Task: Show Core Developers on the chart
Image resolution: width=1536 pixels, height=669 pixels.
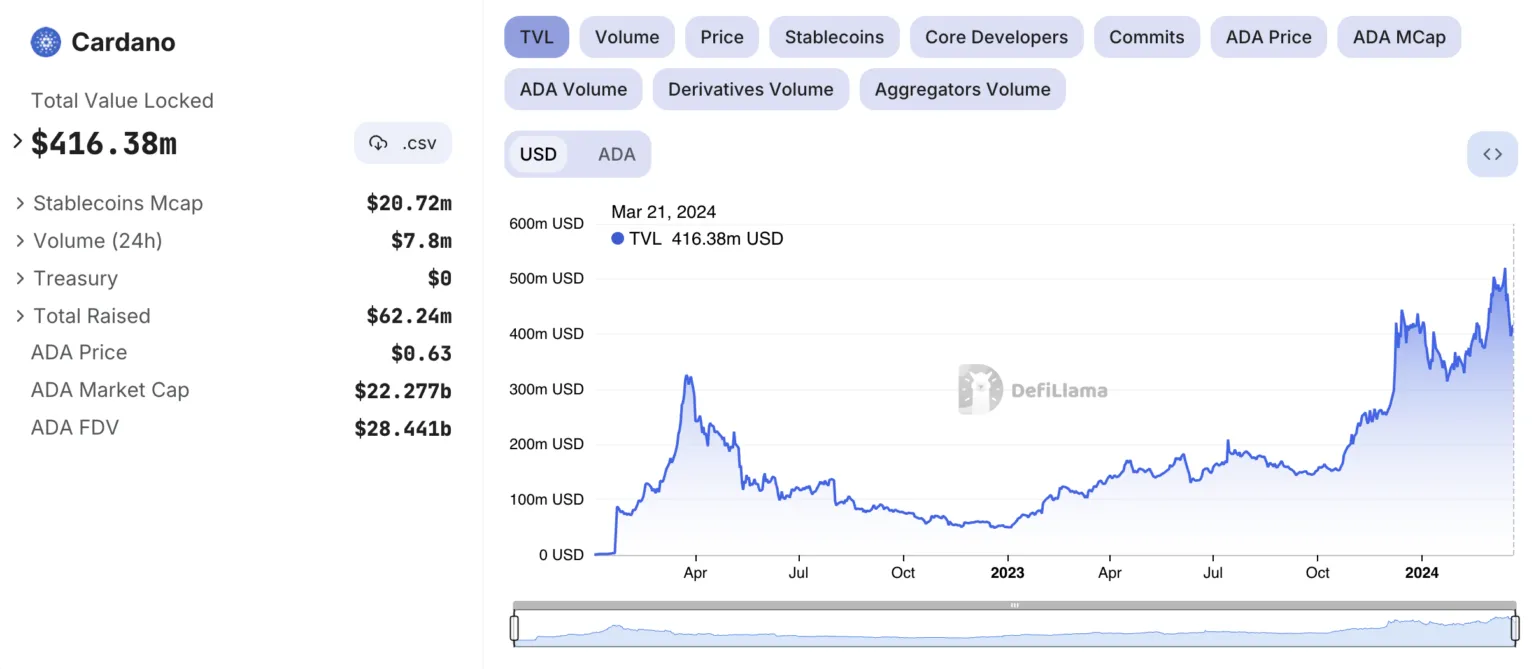Action: 996,37
